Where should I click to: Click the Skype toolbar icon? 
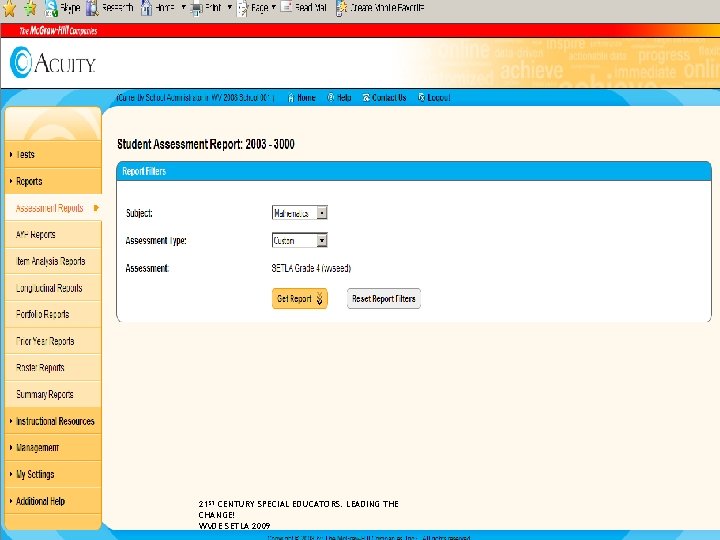(51, 8)
